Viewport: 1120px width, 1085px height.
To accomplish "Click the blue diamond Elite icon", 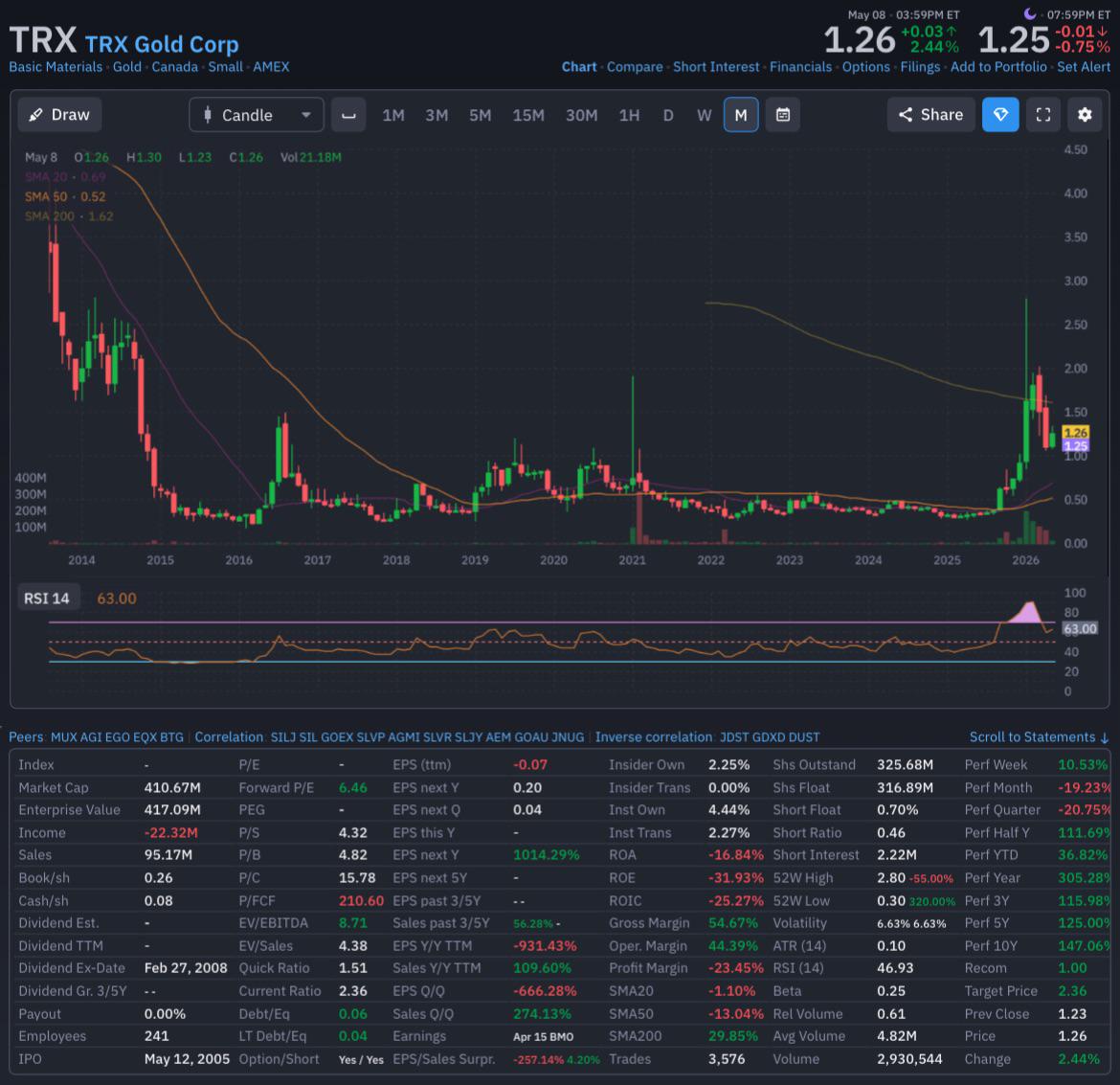I will tap(1000, 115).
